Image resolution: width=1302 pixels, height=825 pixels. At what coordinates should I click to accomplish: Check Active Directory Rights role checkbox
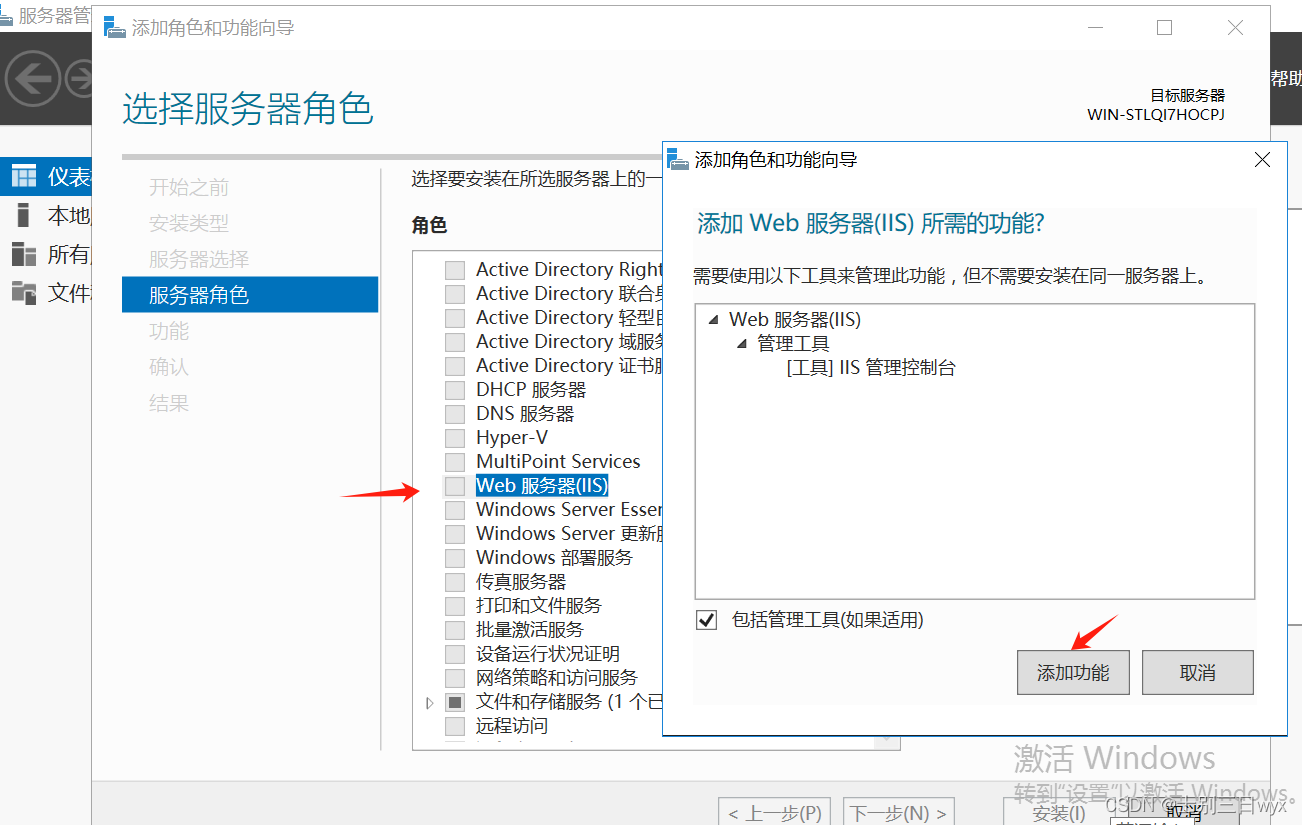pos(455,270)
